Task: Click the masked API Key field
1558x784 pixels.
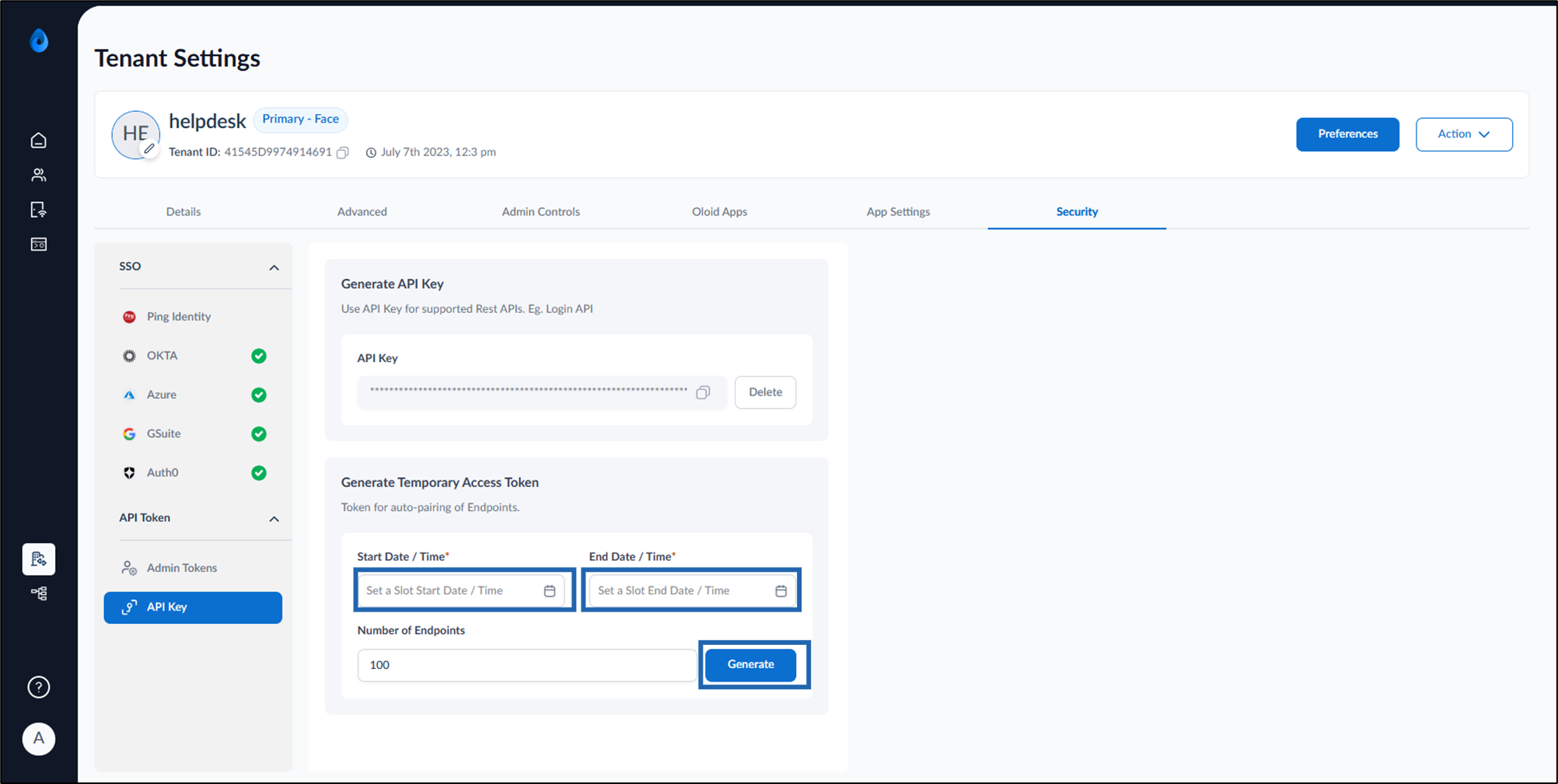Action: [542, 392]
